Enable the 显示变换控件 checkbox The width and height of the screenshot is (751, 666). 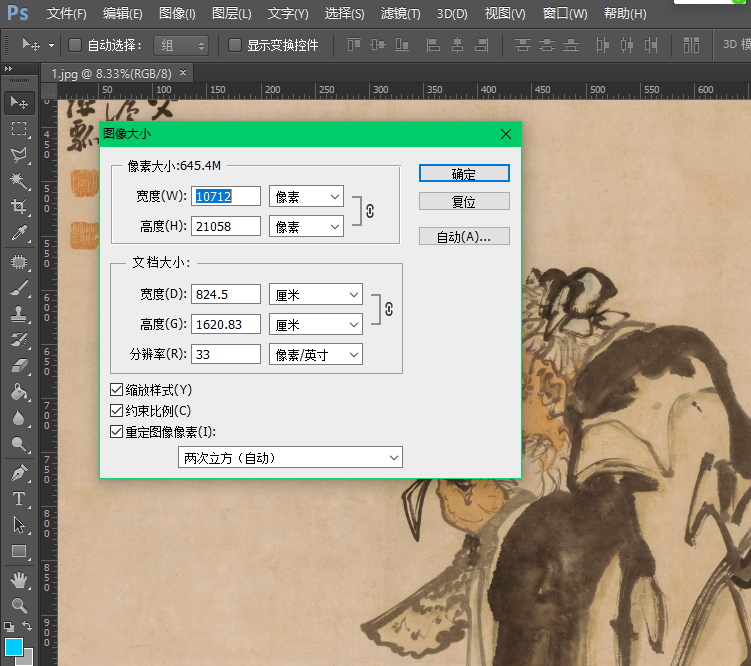click(235, 45)
